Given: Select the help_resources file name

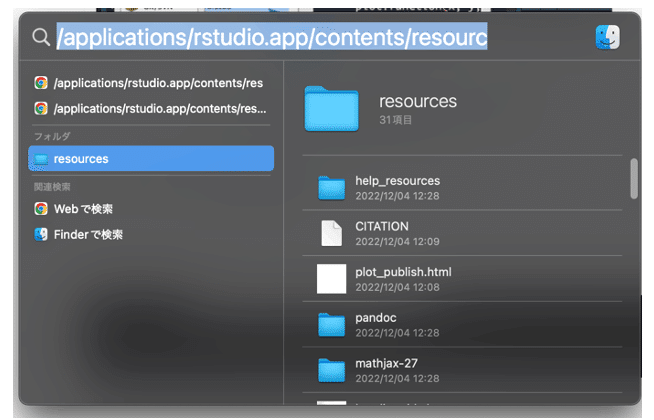Looking at the screenshot, I should [397, 181].
